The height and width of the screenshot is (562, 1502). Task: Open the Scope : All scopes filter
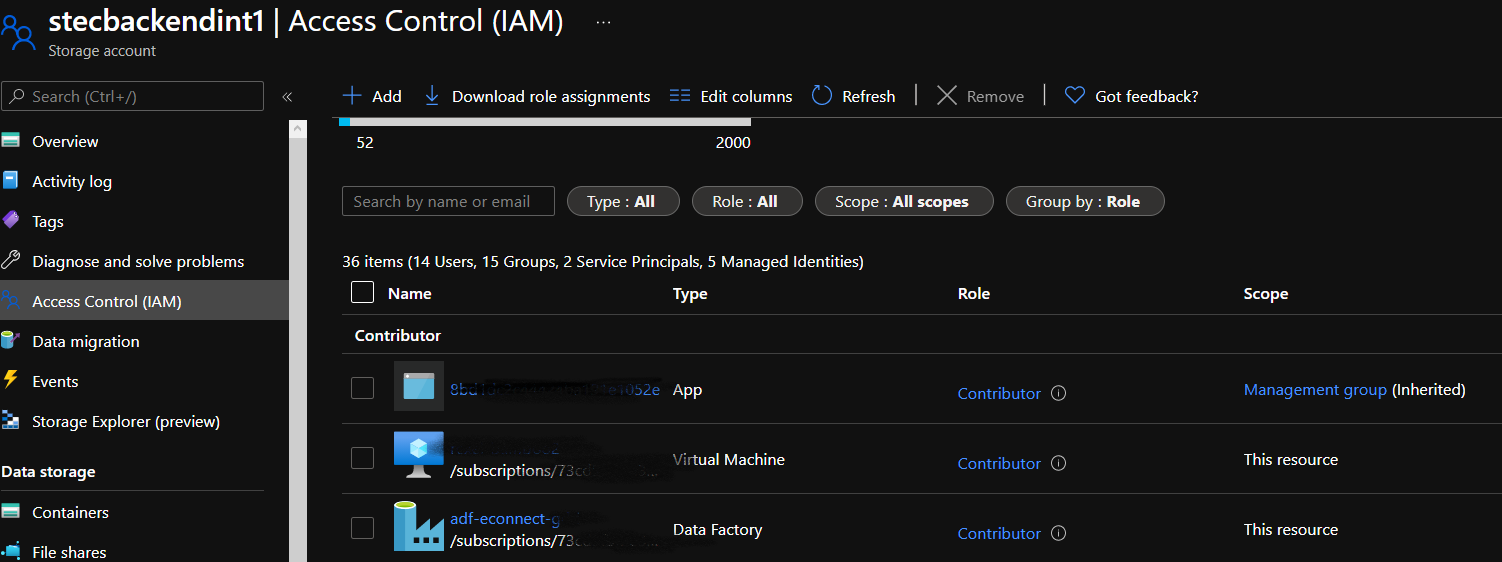point(905,201)
